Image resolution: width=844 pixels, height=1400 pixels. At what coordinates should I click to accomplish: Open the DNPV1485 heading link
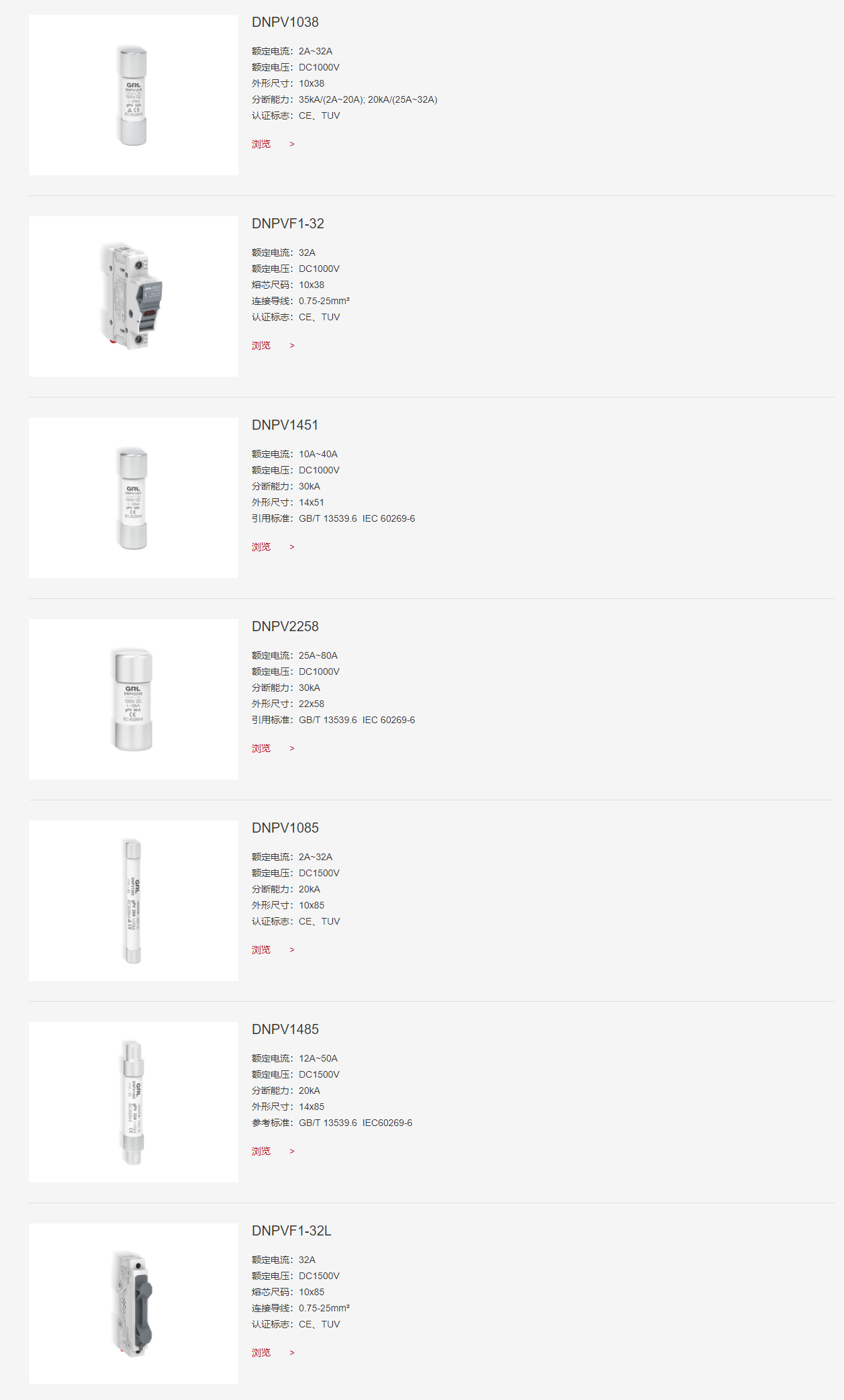(285, 1029)
